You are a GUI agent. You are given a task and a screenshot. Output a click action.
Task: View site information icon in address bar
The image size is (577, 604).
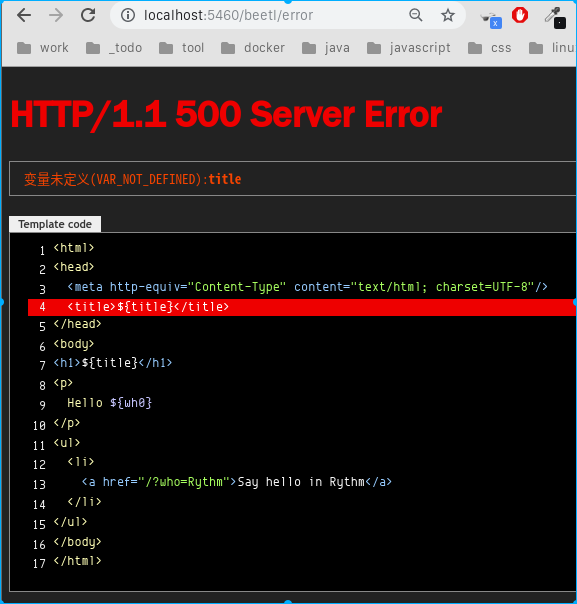pos(128,15)
